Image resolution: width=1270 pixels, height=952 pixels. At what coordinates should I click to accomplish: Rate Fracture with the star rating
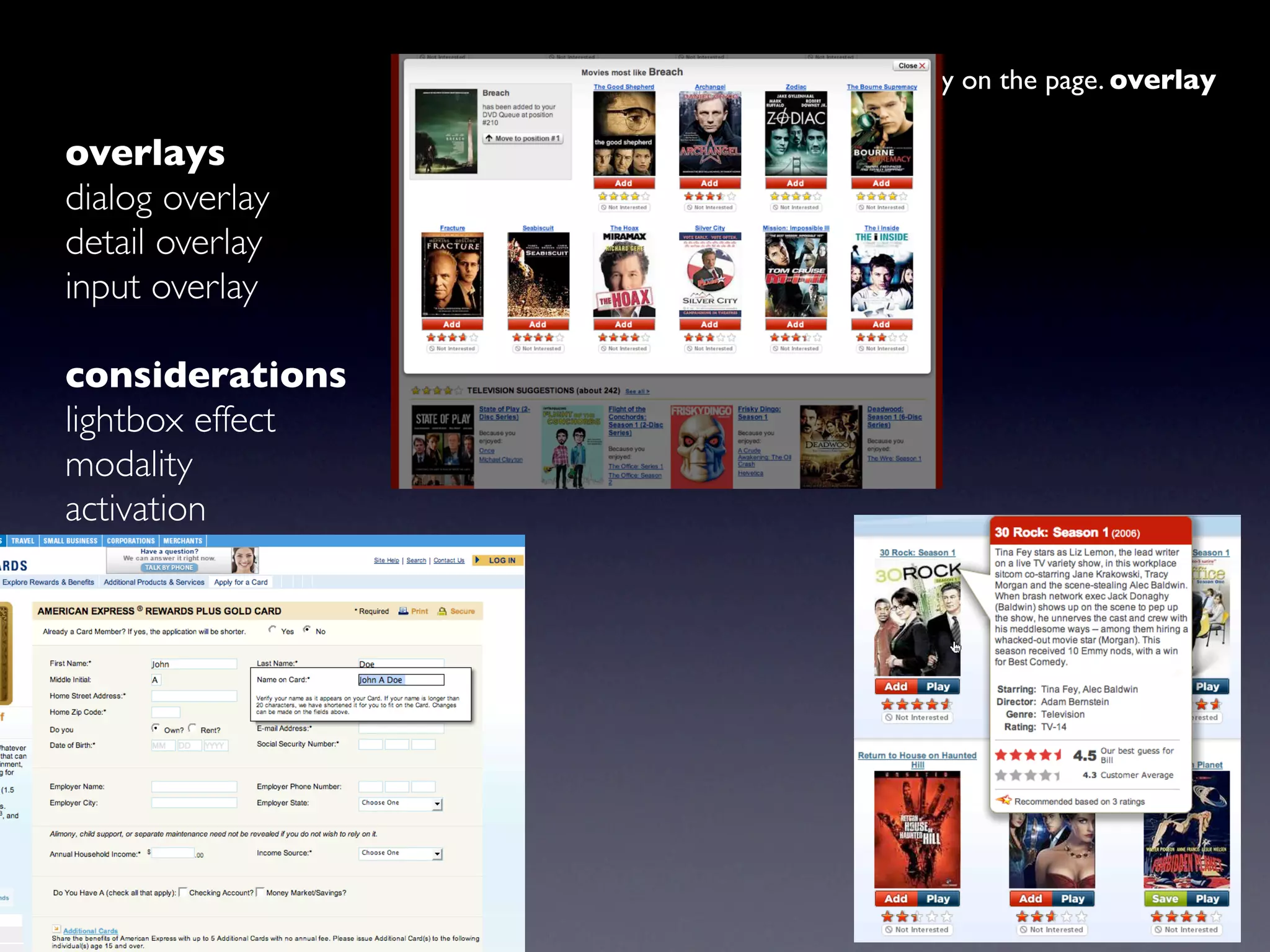pos(452,338)
